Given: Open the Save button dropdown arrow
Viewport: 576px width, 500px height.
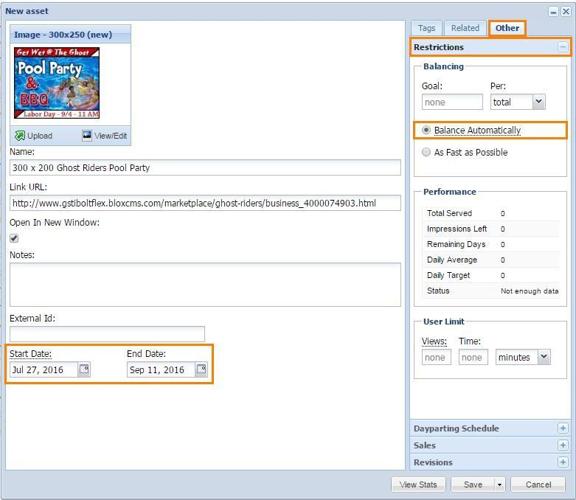Looking at the screenshot, I should tap(499, 485).
